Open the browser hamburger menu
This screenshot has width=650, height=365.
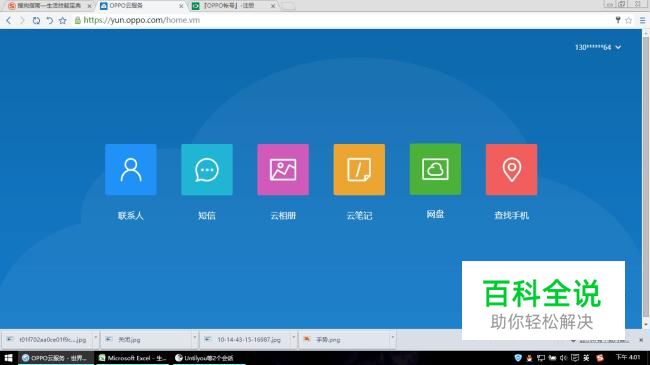[x=642, y=20]
